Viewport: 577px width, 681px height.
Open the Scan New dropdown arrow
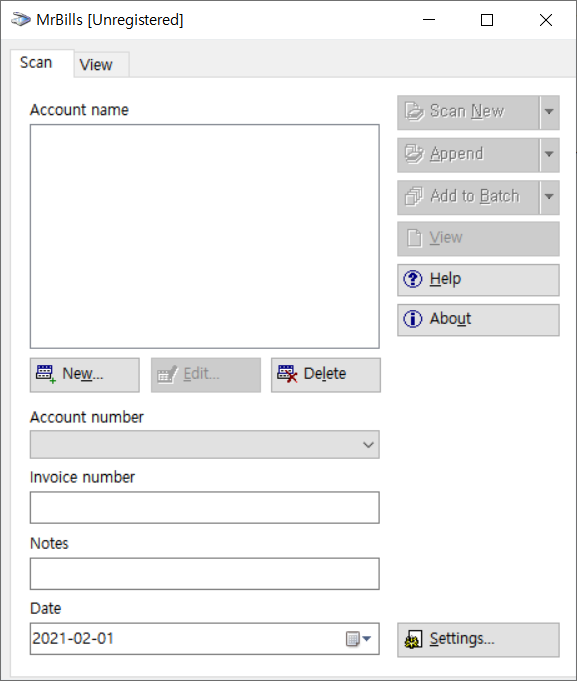tap(549, 112)
